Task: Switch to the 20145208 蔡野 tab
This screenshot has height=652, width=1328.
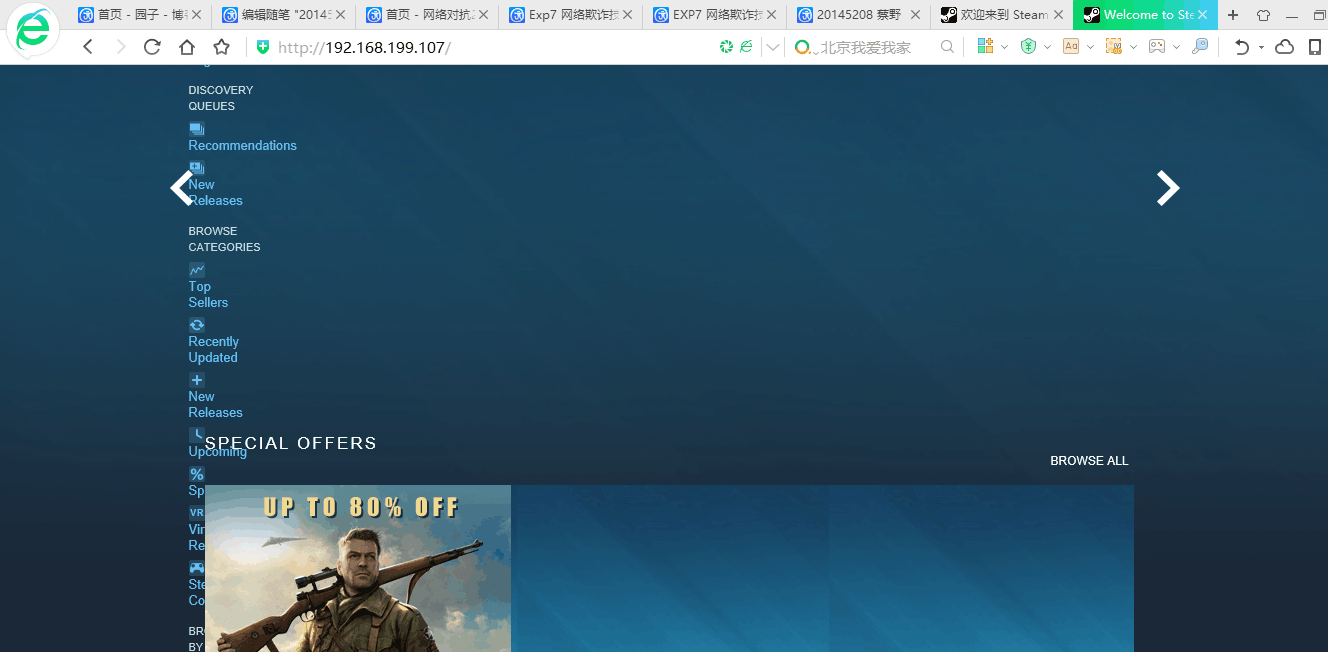Action: coord(857,15)
